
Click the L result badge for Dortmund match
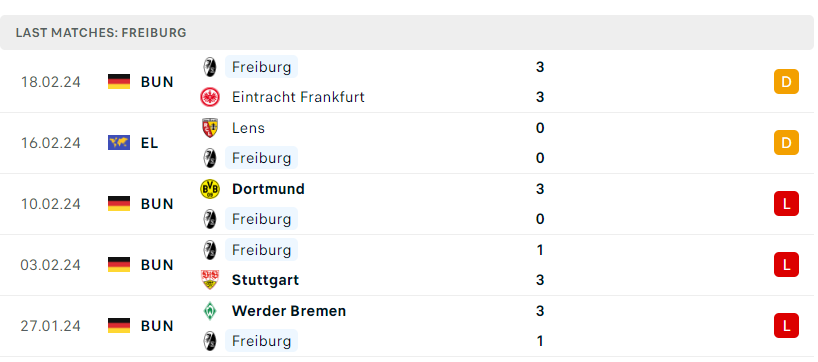(786, 204)
